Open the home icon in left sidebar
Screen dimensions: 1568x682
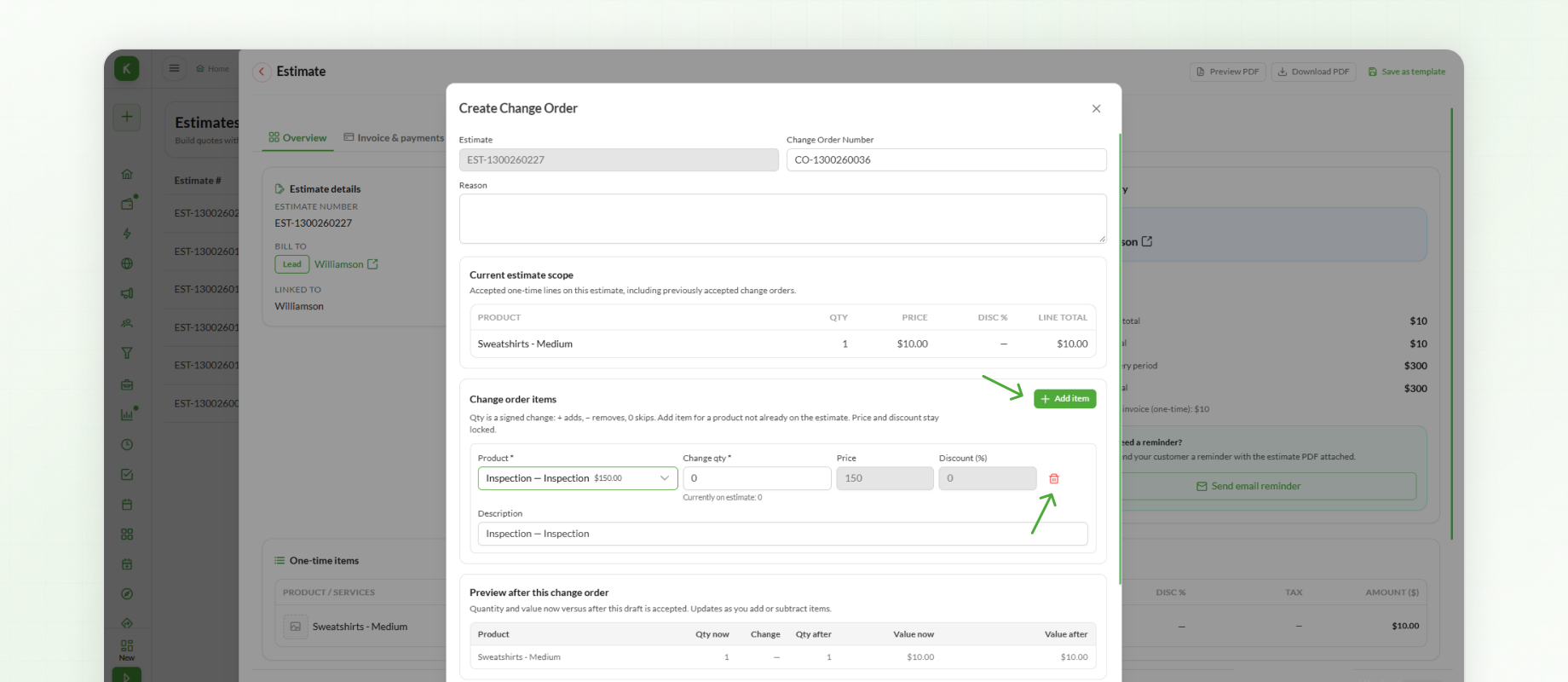pos(127,174)
